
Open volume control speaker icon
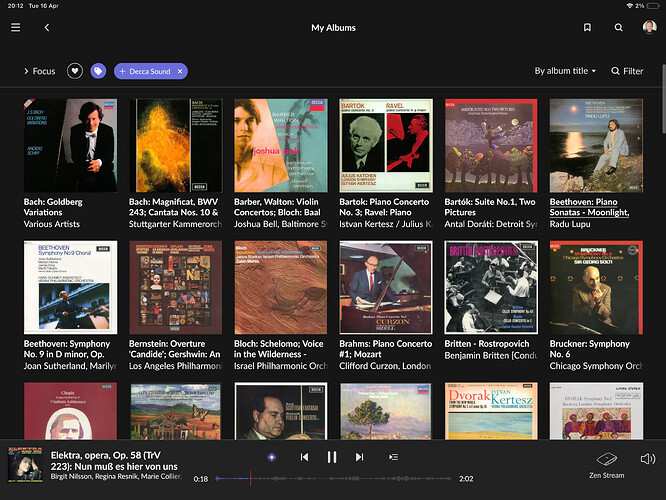tap(647, 459)
